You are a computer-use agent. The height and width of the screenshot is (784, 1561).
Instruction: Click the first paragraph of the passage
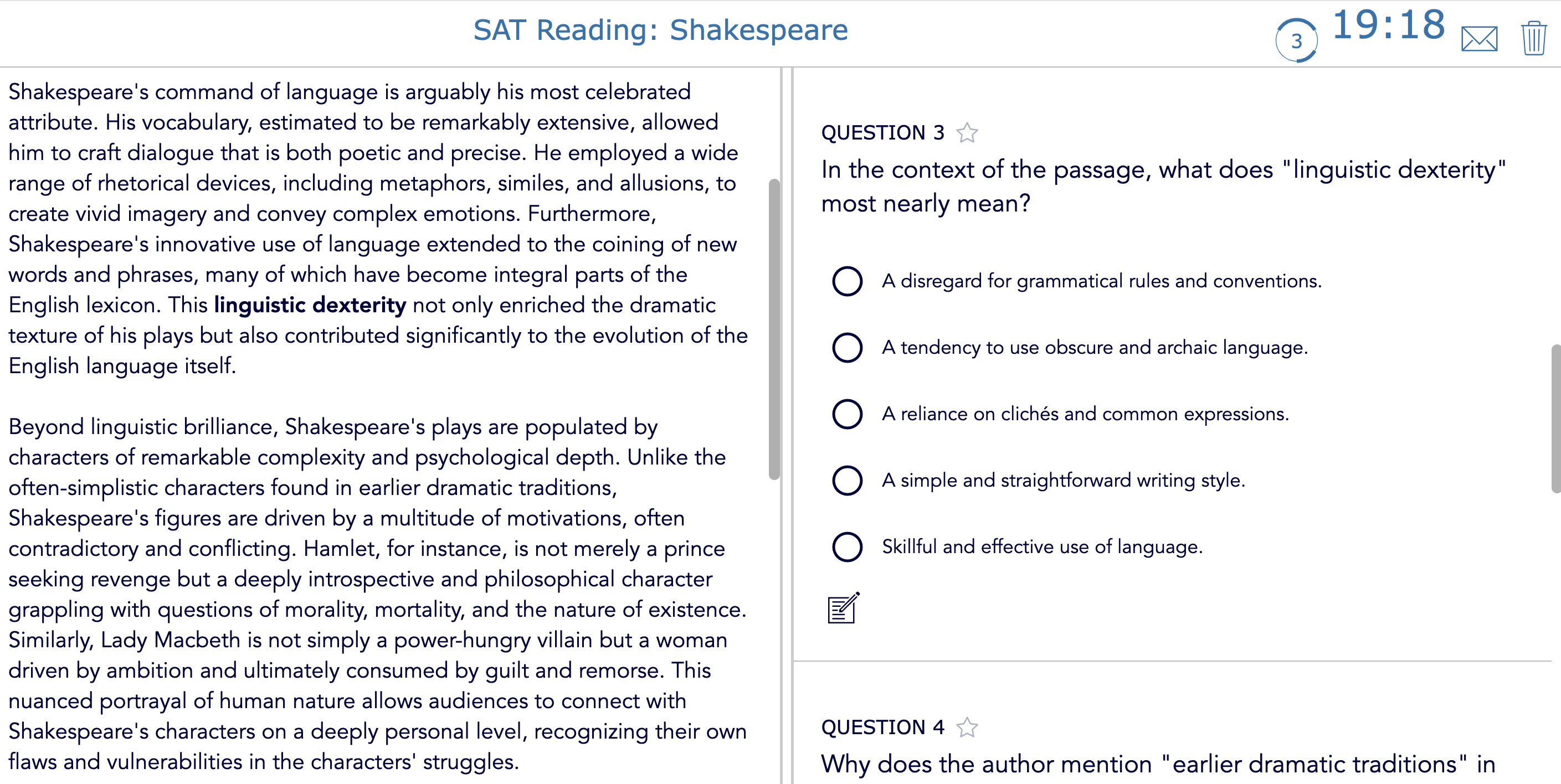363,227
